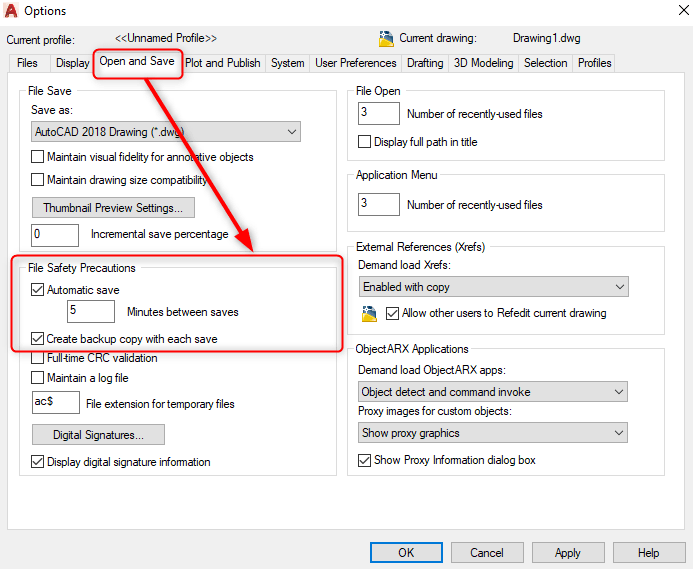693x569 pixels.
Task: Switch to the System tab
Action: click(288, 63)
